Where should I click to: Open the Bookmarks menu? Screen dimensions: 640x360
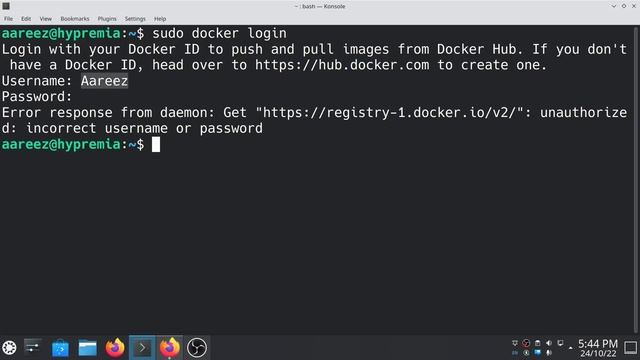pos(75,19)
